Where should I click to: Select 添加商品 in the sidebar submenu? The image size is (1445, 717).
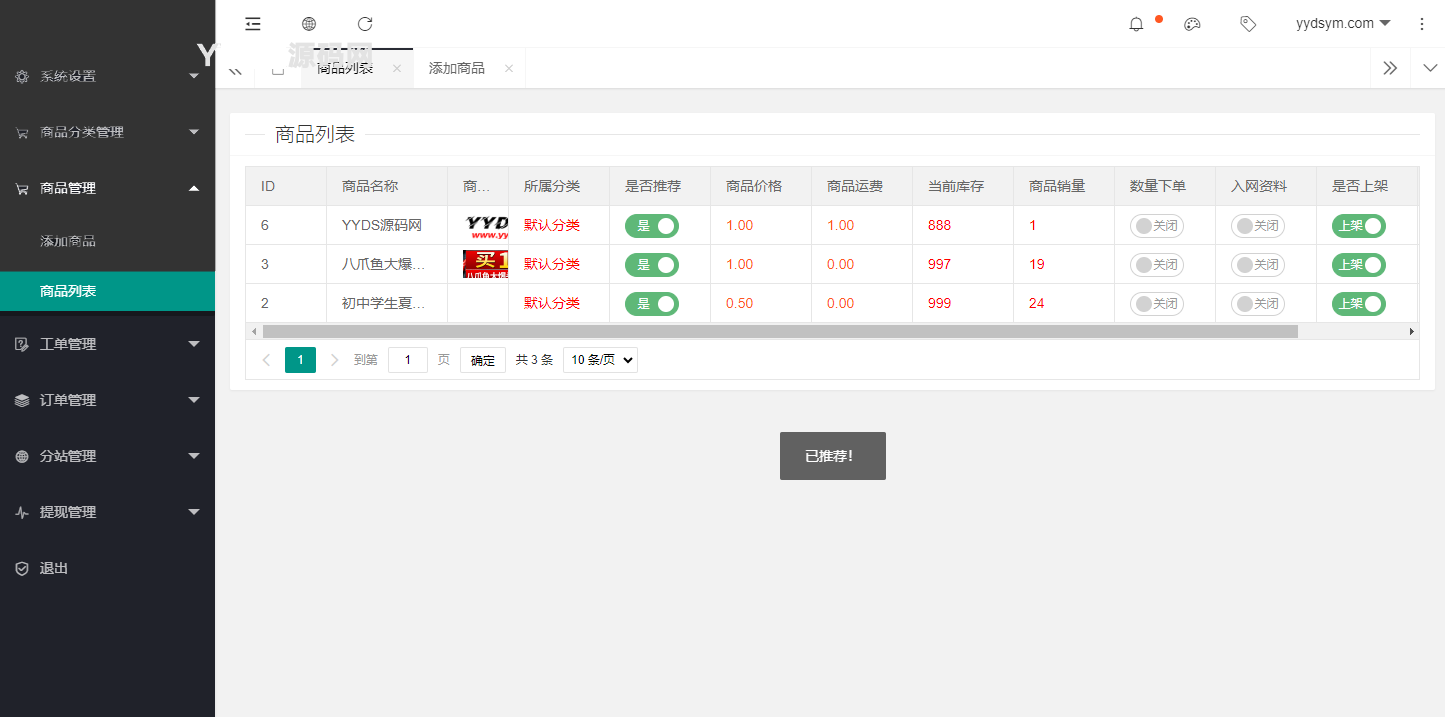68,241
